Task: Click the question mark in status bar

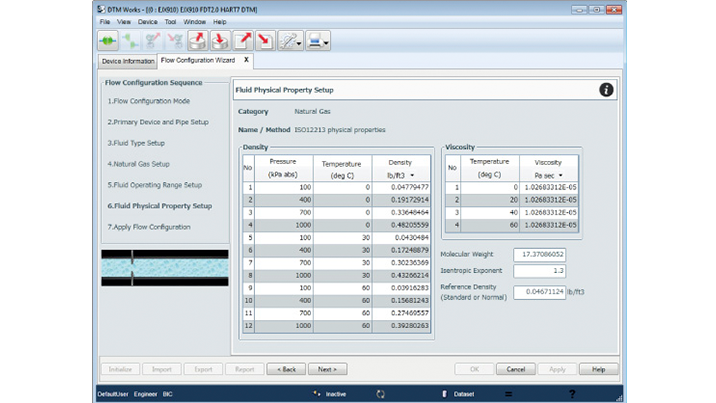Action: click(x=572, y=394)
